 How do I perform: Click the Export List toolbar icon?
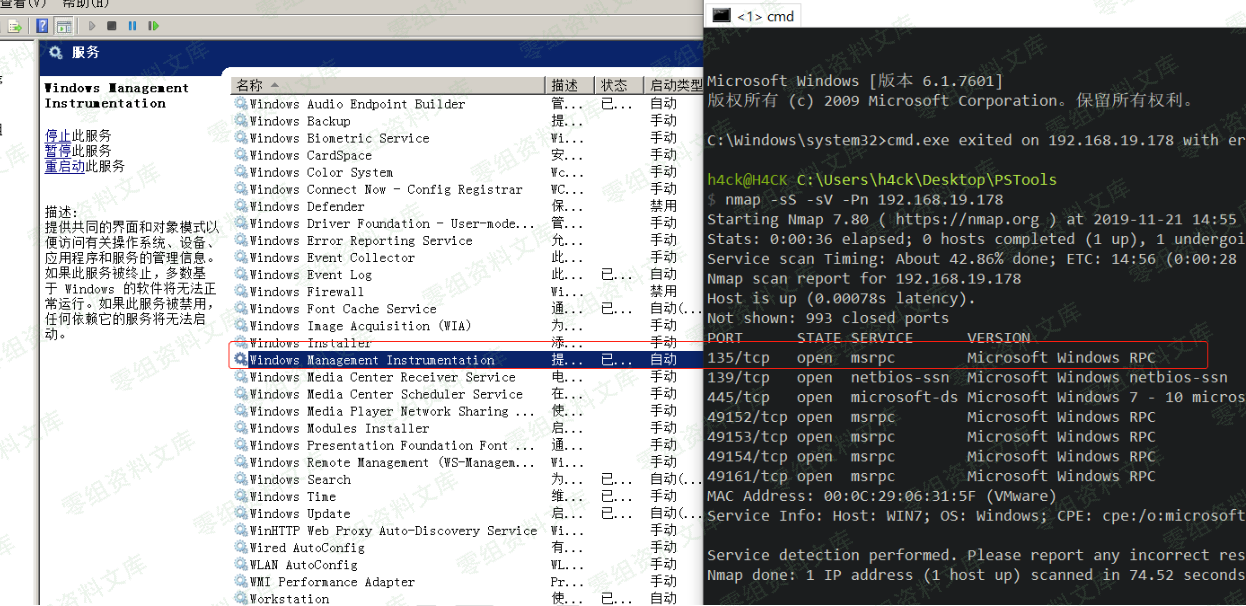14,26
